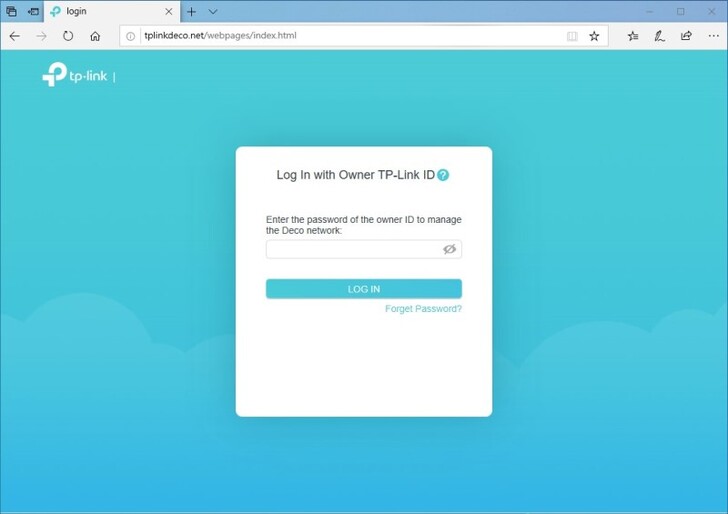
Task: Expand the tab preview chevron
Action: tap(213, 12)
